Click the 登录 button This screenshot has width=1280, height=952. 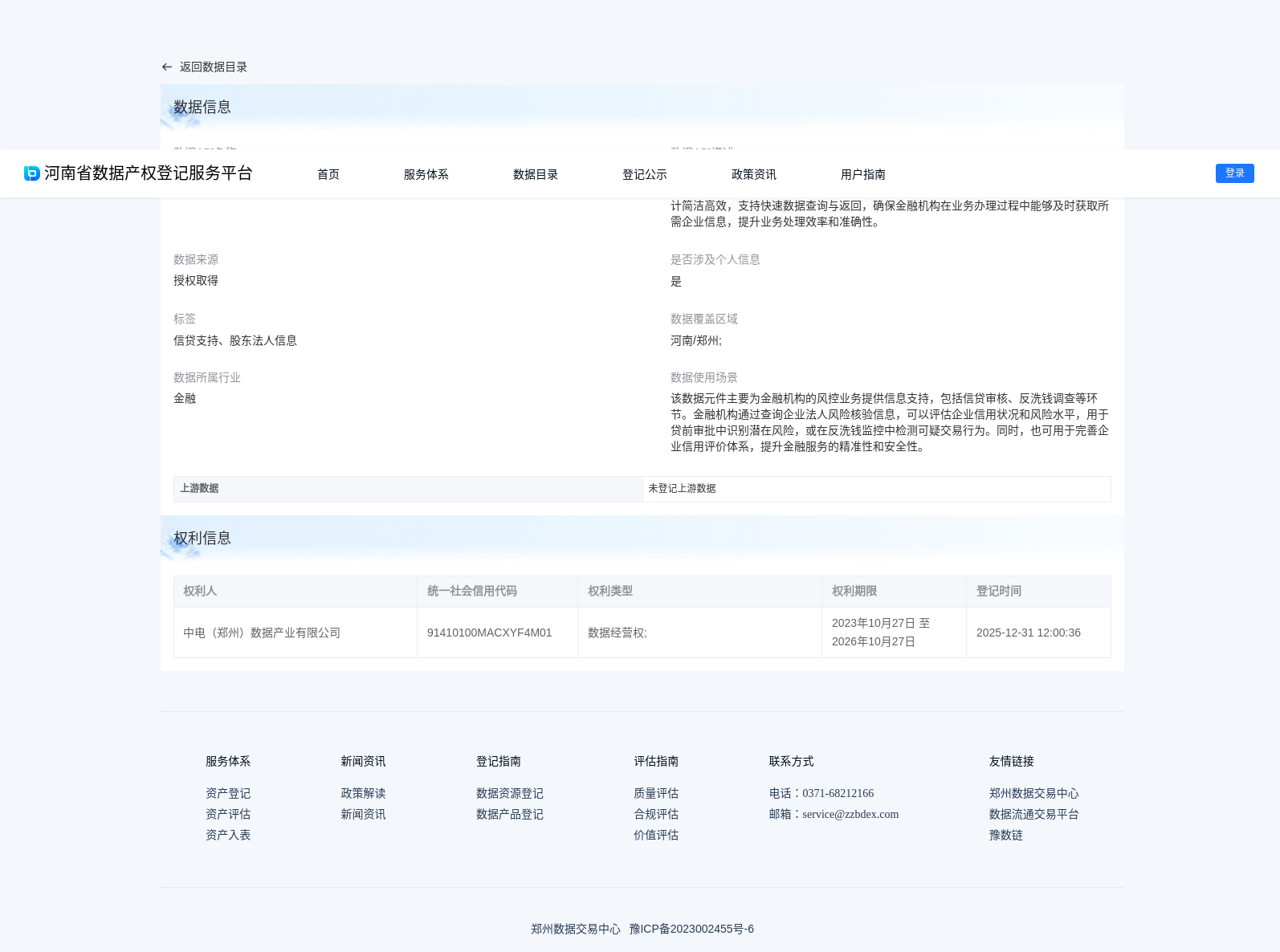(x=1235, y=173)
